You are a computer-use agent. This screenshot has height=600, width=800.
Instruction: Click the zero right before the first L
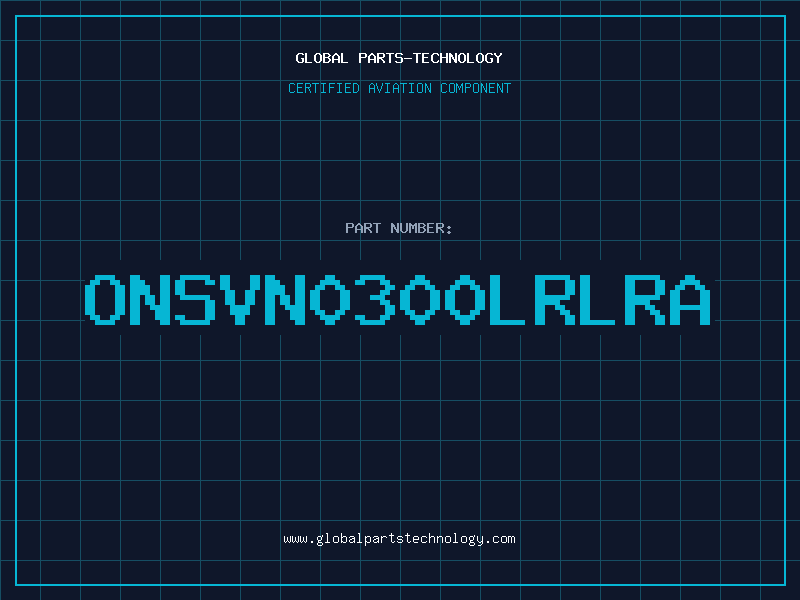pyautogui.click(x=465, y=300)
